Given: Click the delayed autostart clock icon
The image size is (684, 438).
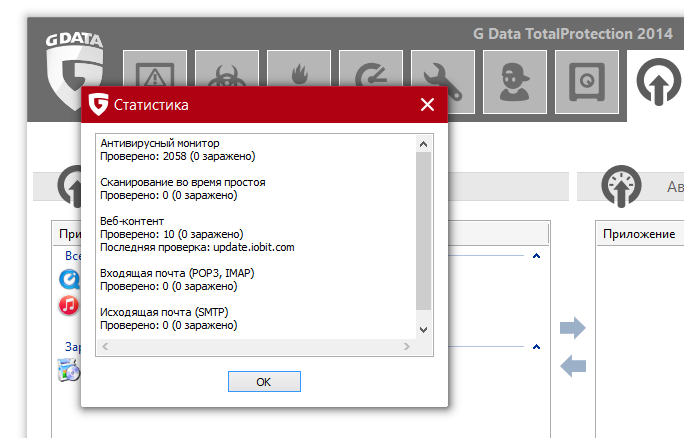Looking at the screenshot, I should (x=621, y=186).
